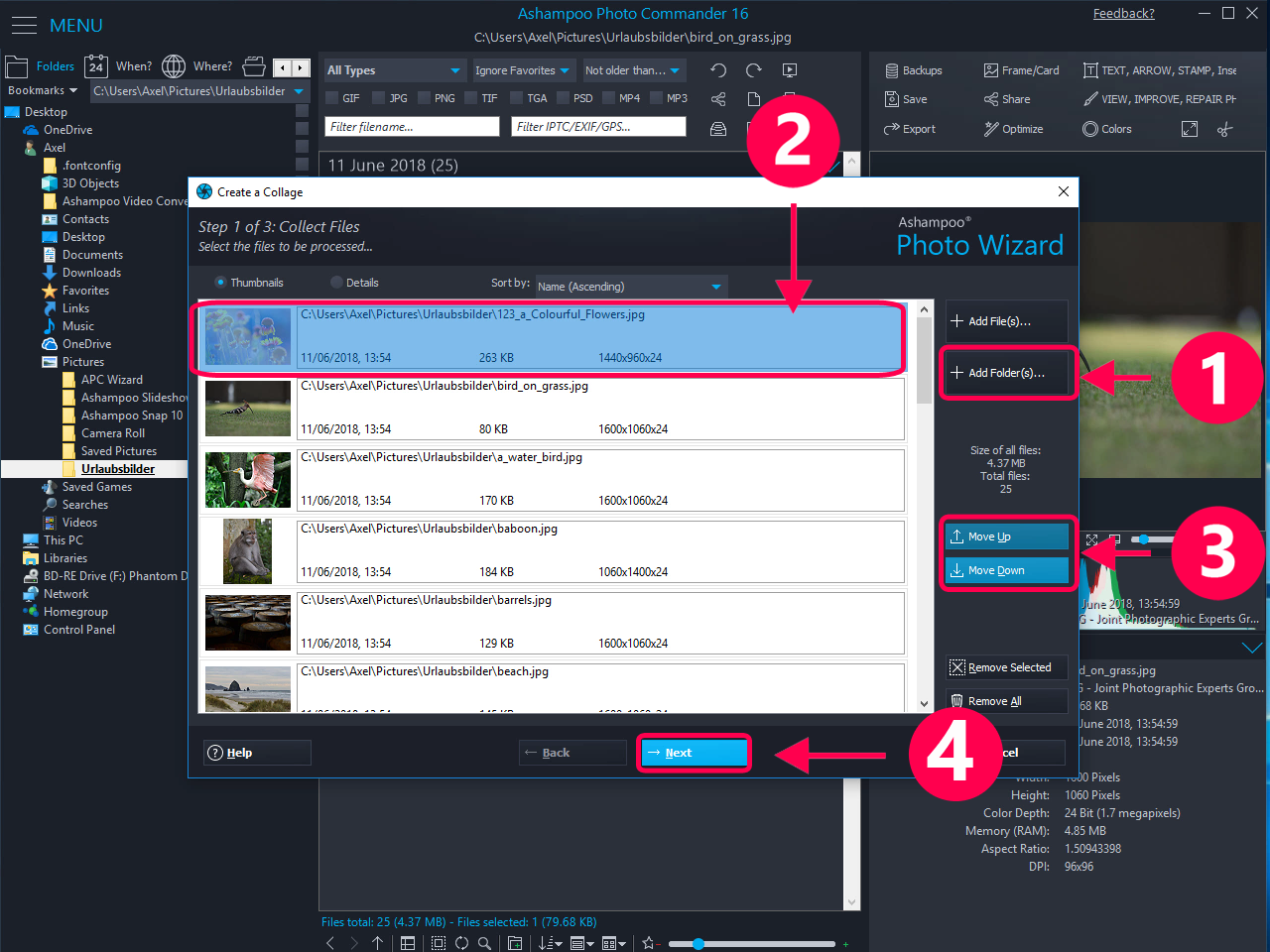
Task: Click the print tray icon in browser toolbar
Action: click(x=718, y=129)
